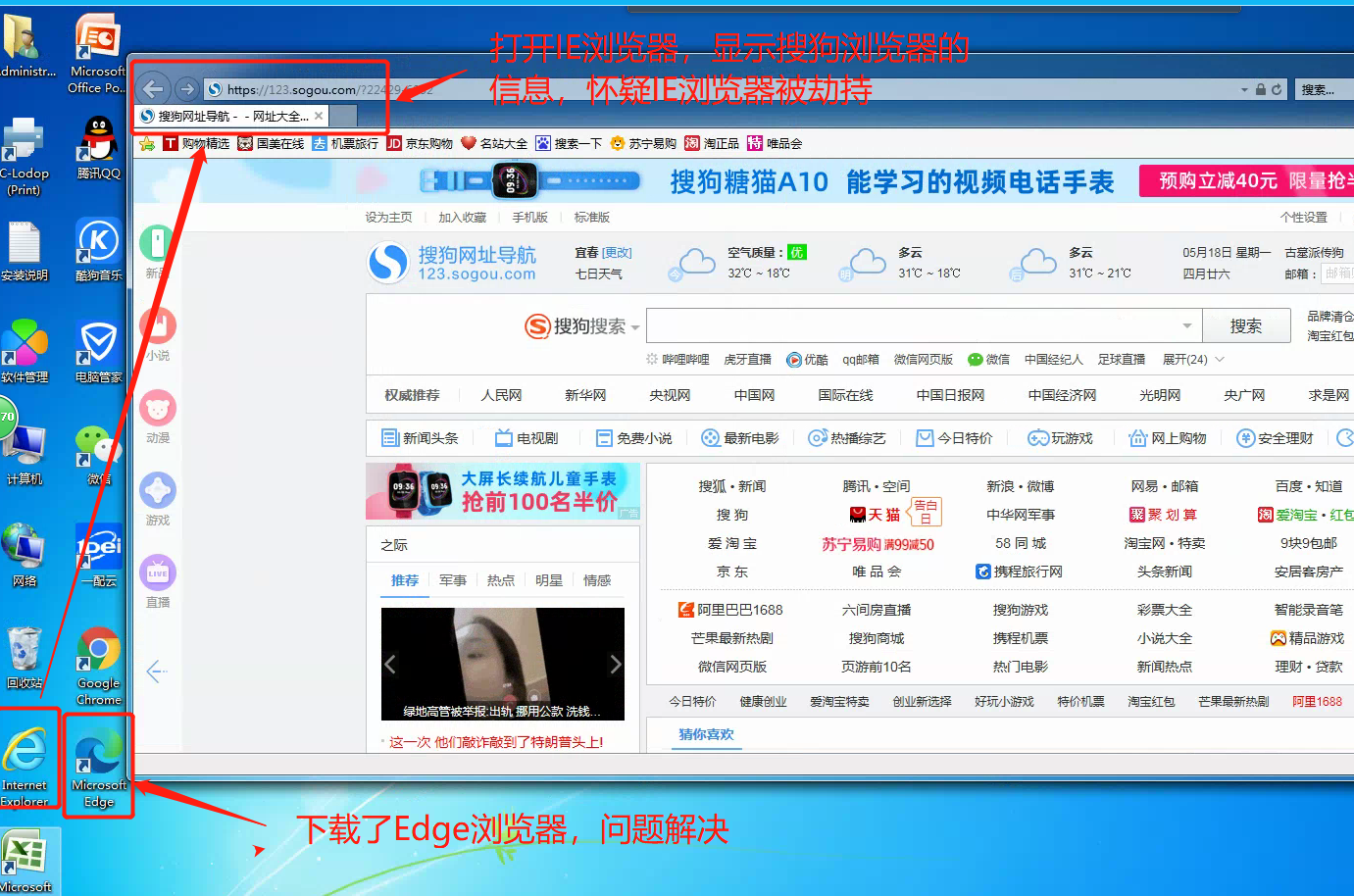Expand the 展开(24) hot words list
Image resolution: width=1354 pixels, height=896 pixels.
point(1193,360)
